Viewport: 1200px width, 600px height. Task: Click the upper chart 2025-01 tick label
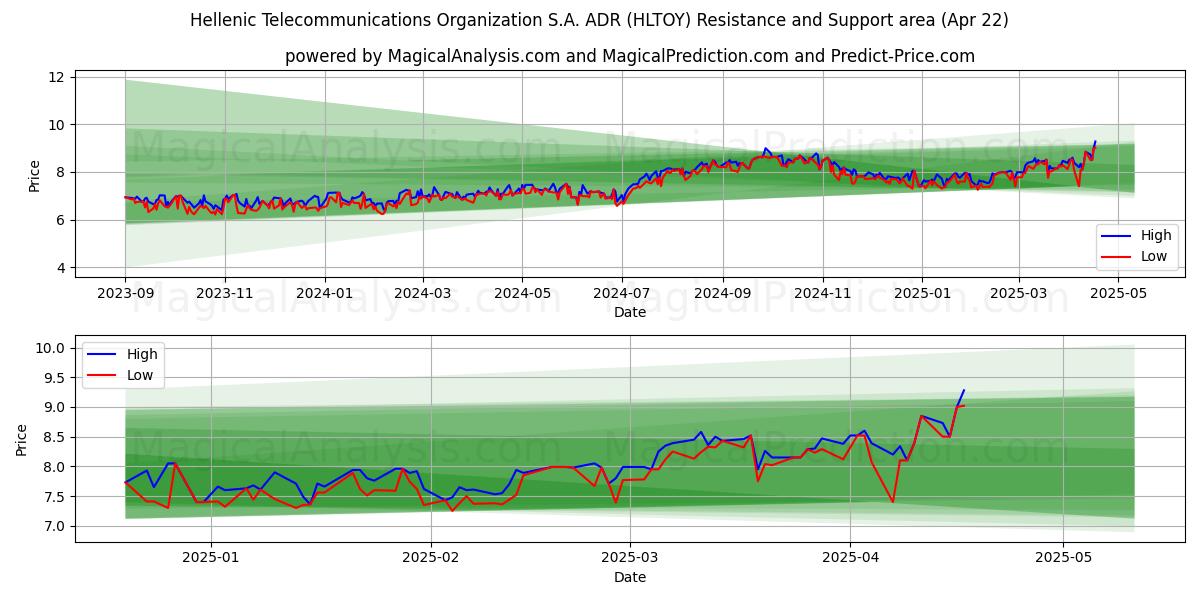coord(923,294)
